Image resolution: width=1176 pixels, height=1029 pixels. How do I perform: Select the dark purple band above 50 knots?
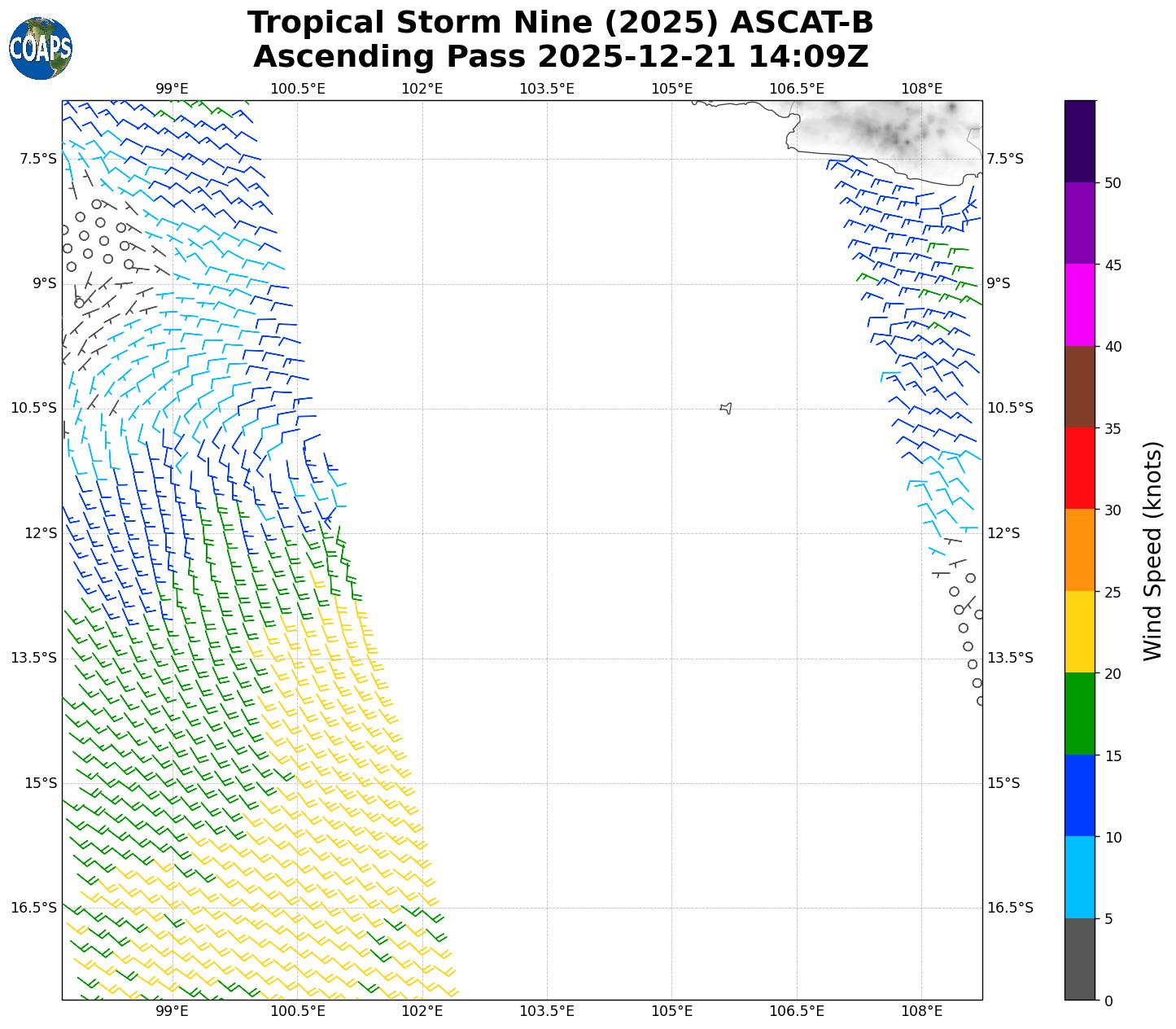[x=1080, y=141]
